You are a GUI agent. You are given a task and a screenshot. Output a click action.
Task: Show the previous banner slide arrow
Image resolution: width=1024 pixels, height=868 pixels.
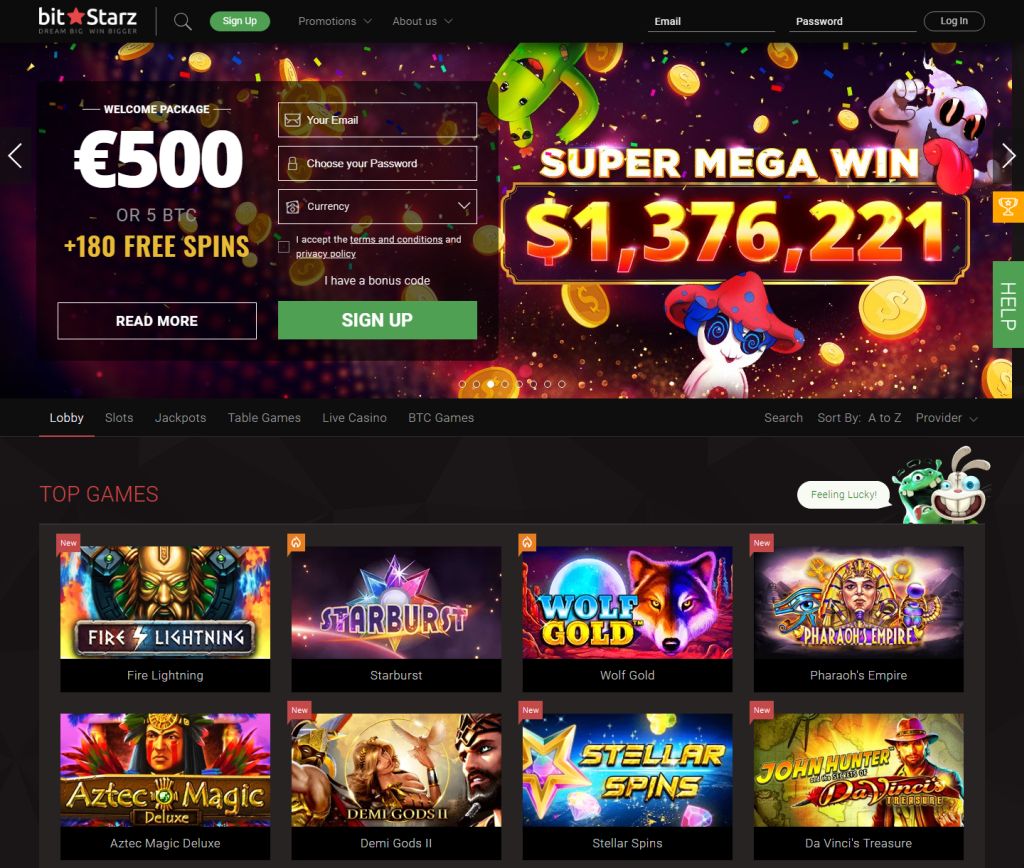pos(15,155)
